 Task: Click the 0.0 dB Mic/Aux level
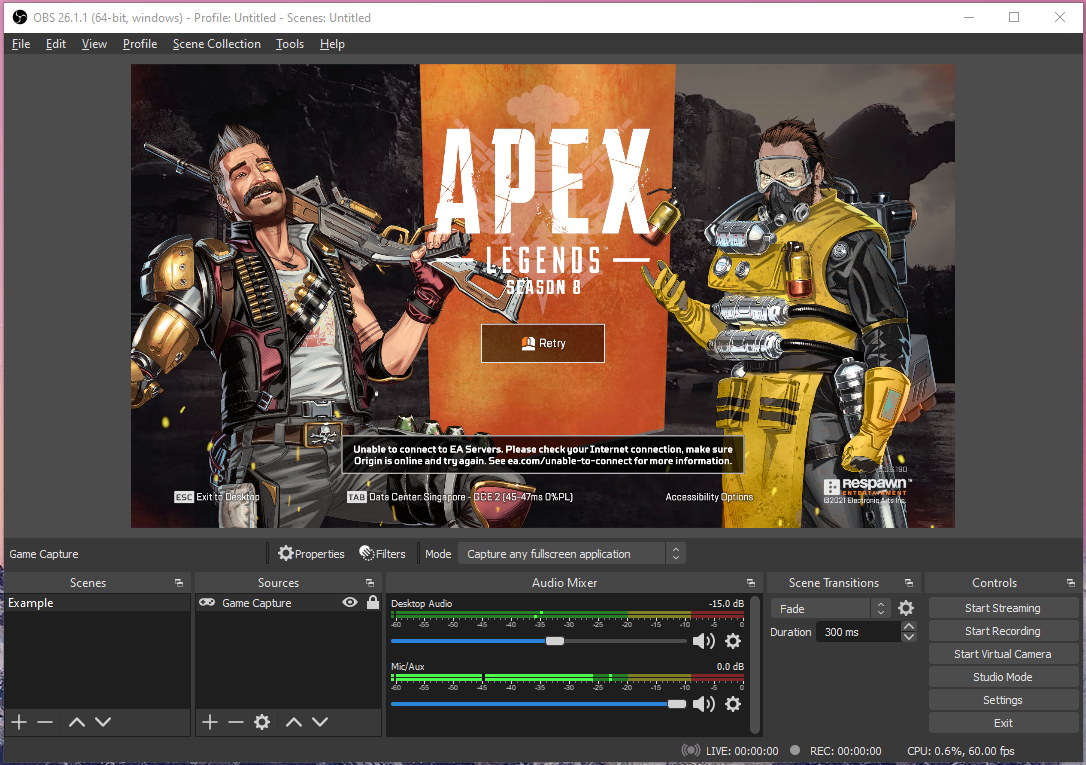730,667
